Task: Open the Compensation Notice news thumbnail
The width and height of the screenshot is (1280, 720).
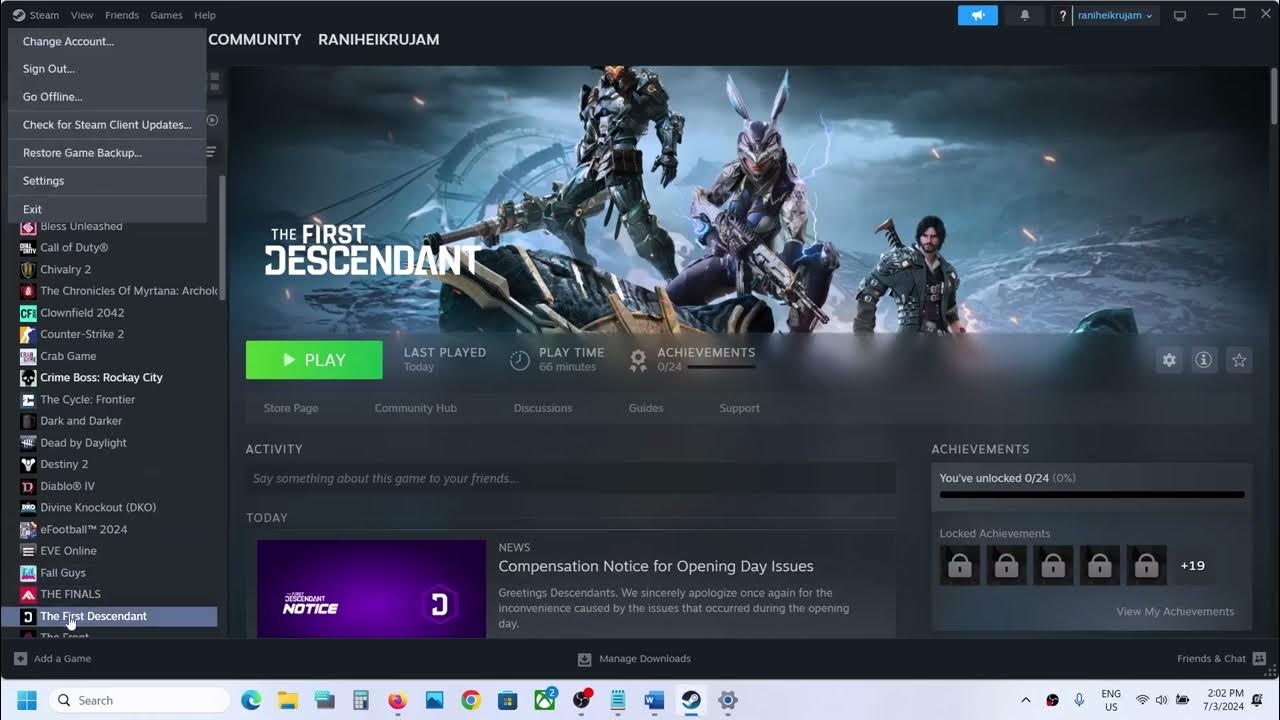Action: coord(371,588)
